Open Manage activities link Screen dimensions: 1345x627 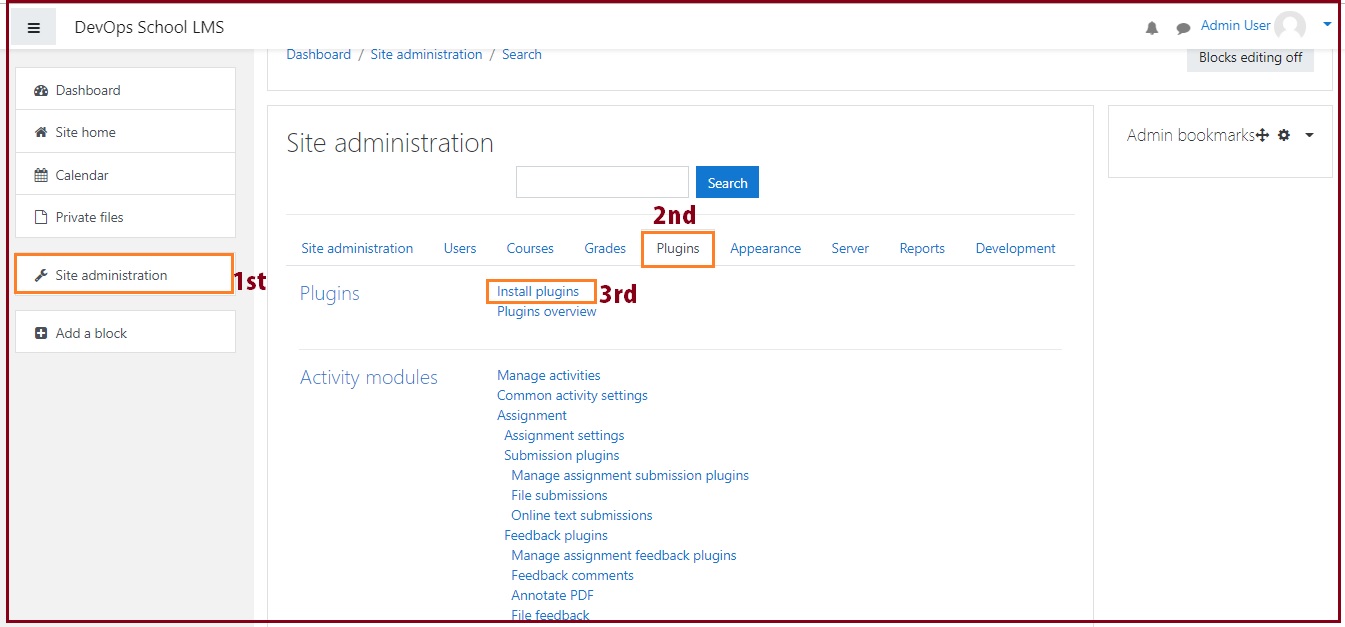pyautogui.click(x=549, y=375)
